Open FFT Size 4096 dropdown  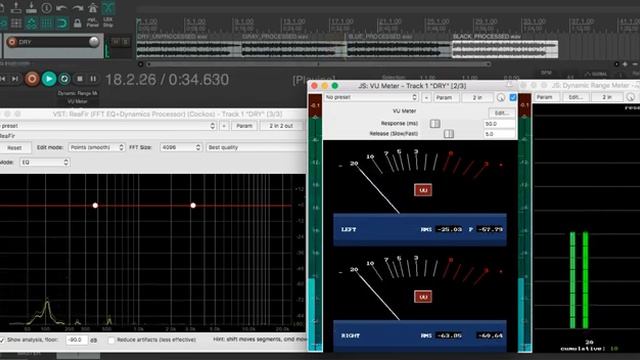[x=180, y=147]
